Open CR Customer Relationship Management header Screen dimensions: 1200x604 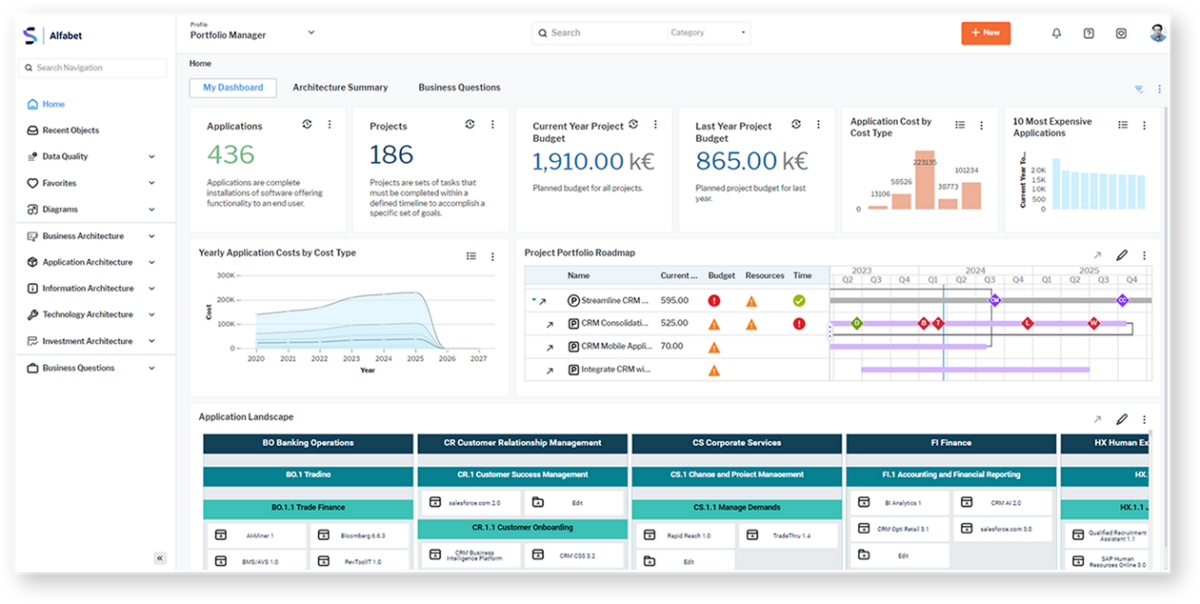pos(523,443)
